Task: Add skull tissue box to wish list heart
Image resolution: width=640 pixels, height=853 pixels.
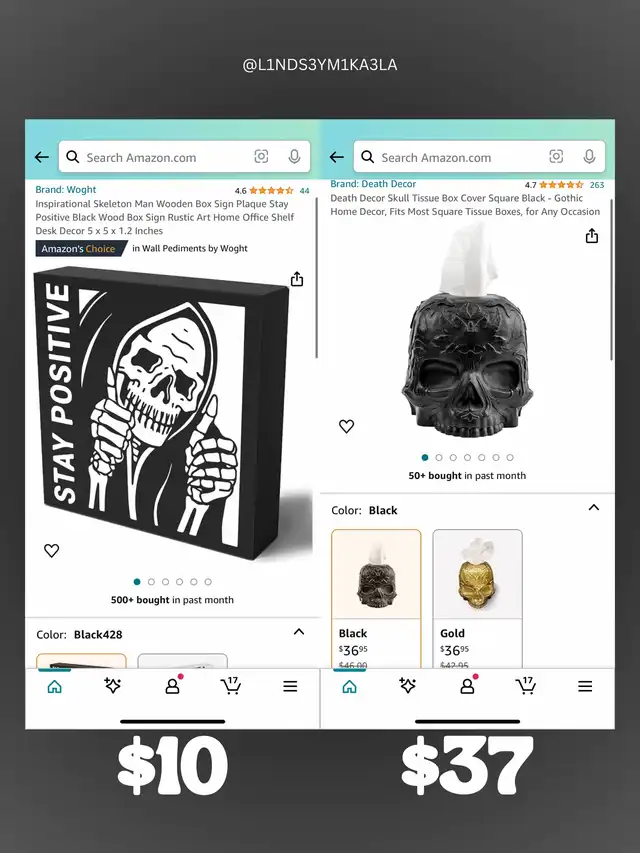Action: pos(347,426)
